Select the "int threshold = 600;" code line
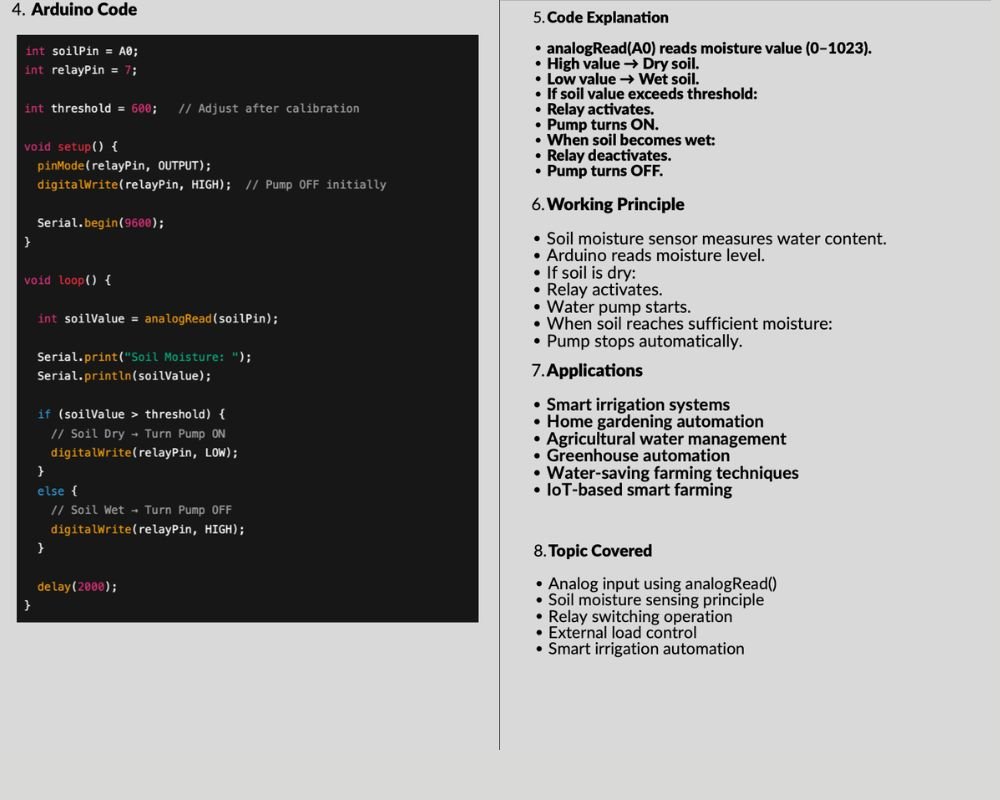The image size is (1000, 800). [90, 108]
